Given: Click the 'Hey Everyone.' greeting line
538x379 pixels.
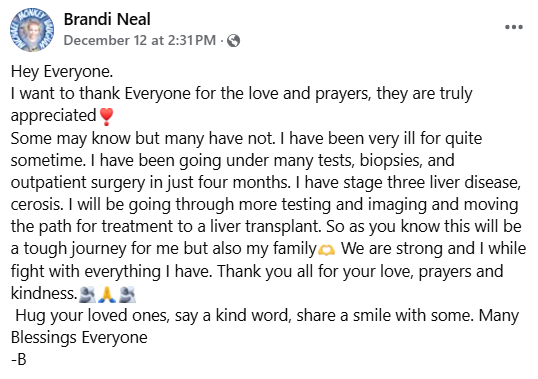Looking at the screenshot, I should coord(62,71).
